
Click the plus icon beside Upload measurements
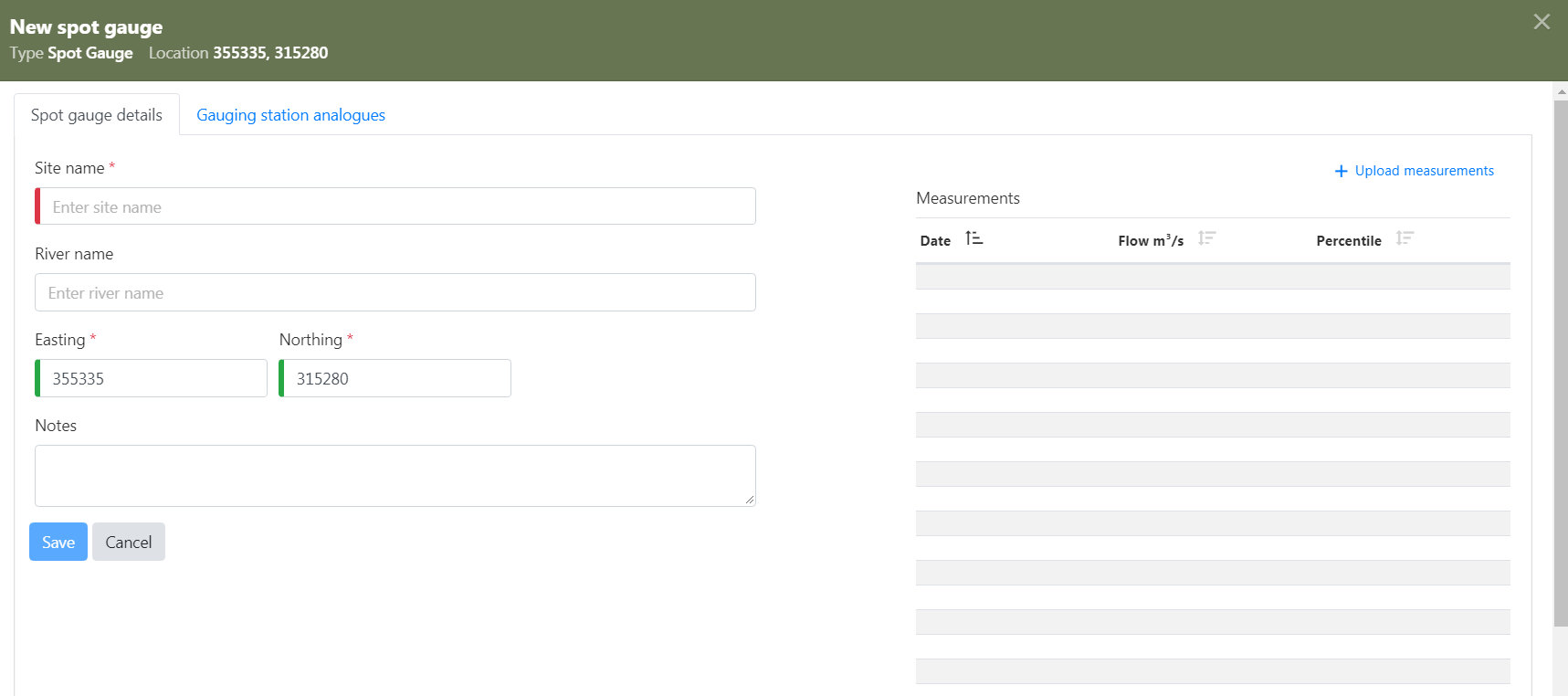(1341, 172)
